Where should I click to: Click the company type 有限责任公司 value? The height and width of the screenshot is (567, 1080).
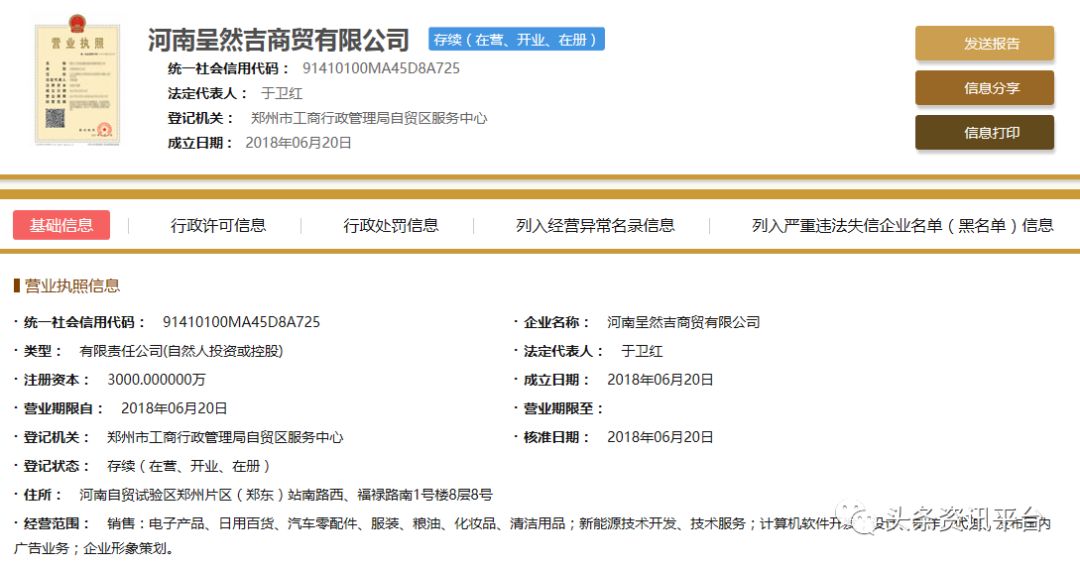[181, 351]
